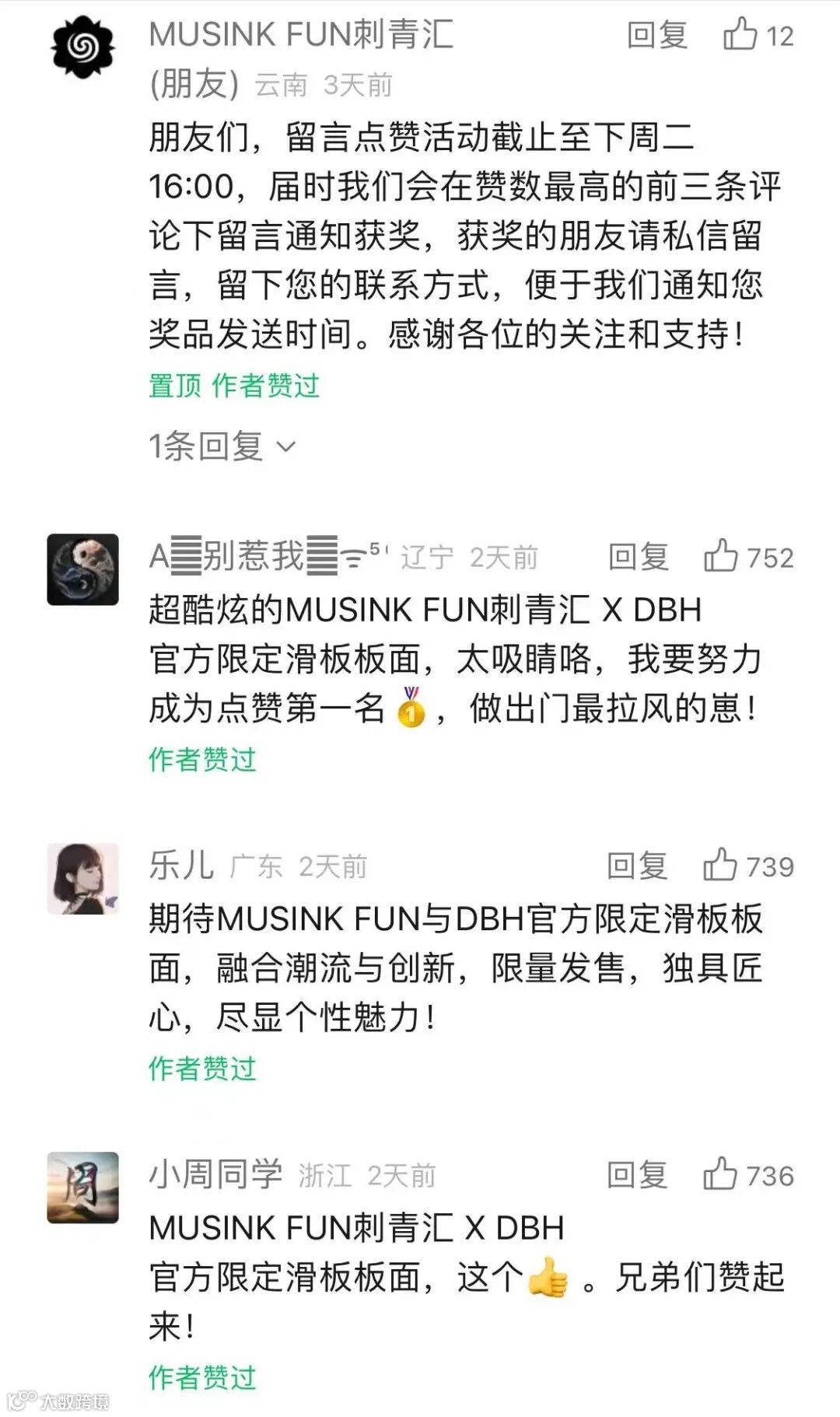Reply to 乐儿's comment
The width and height of the screenshot is (840, 1417).
[x=637, y=866]
